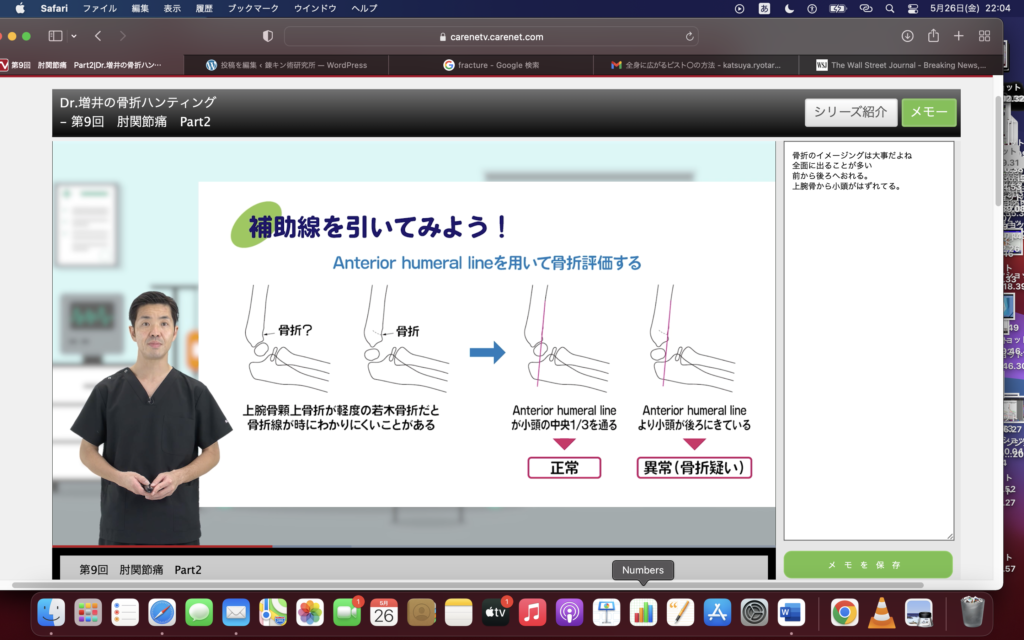Screen dimensions: 1024x640
Task: Click the red video progress bar
Action: tap(160, 546)
